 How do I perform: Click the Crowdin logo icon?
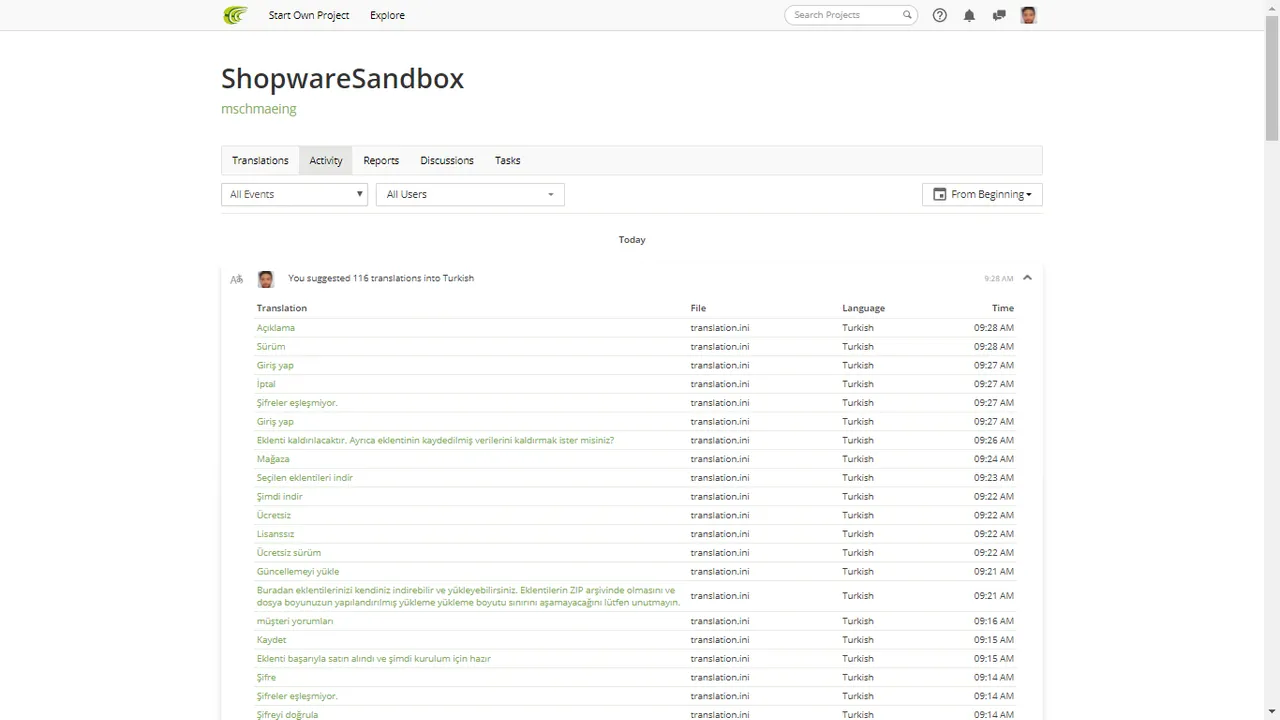(x=235, y=15)
